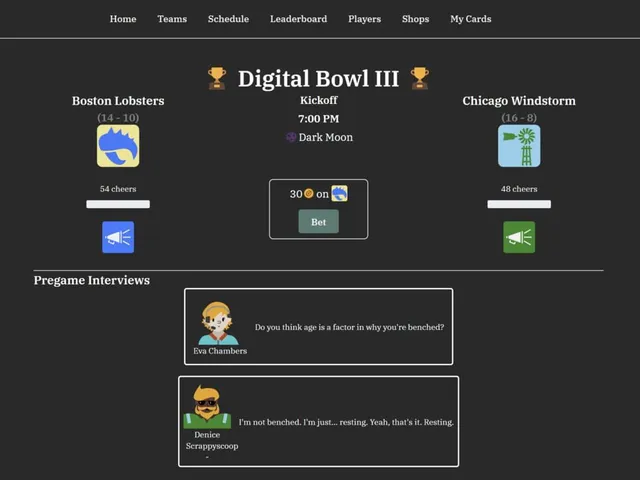The height and width of the screenshot is (480, 640).
Task: Click the coin icon in the bet box
Action: (x=309, y=193)
